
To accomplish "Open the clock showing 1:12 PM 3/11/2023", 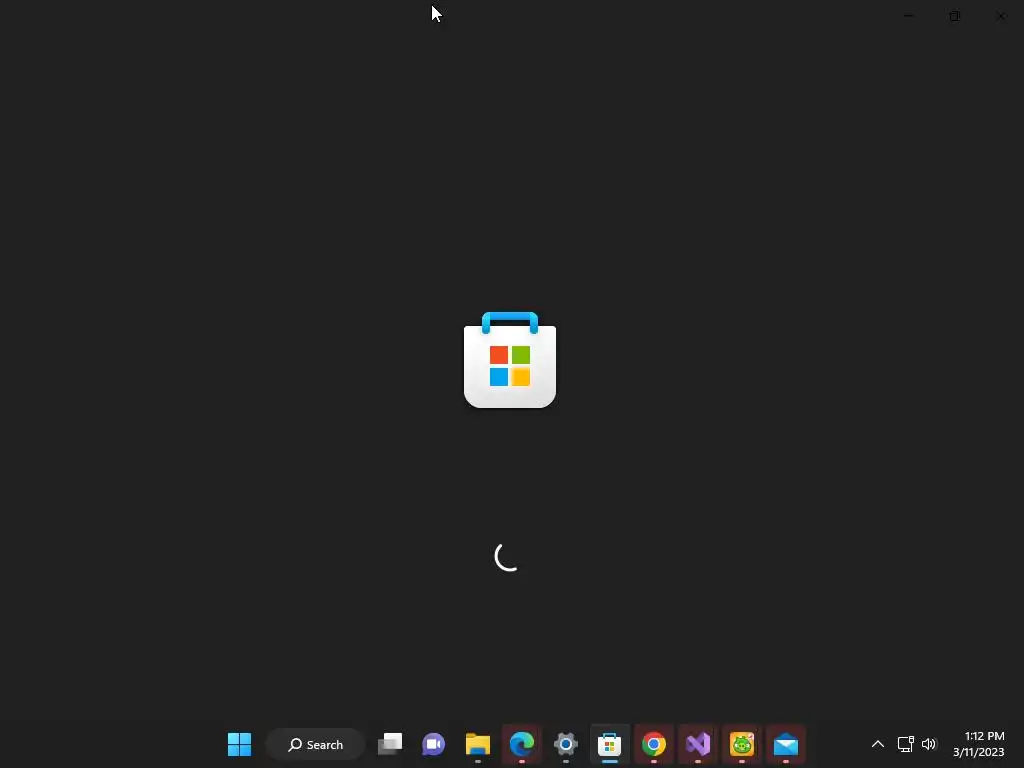I will click(978, 744).
